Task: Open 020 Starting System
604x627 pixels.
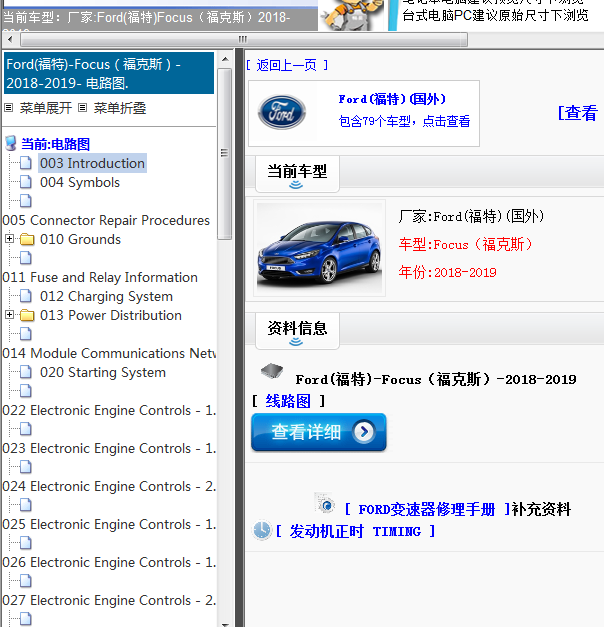Action: pos(103,372)
